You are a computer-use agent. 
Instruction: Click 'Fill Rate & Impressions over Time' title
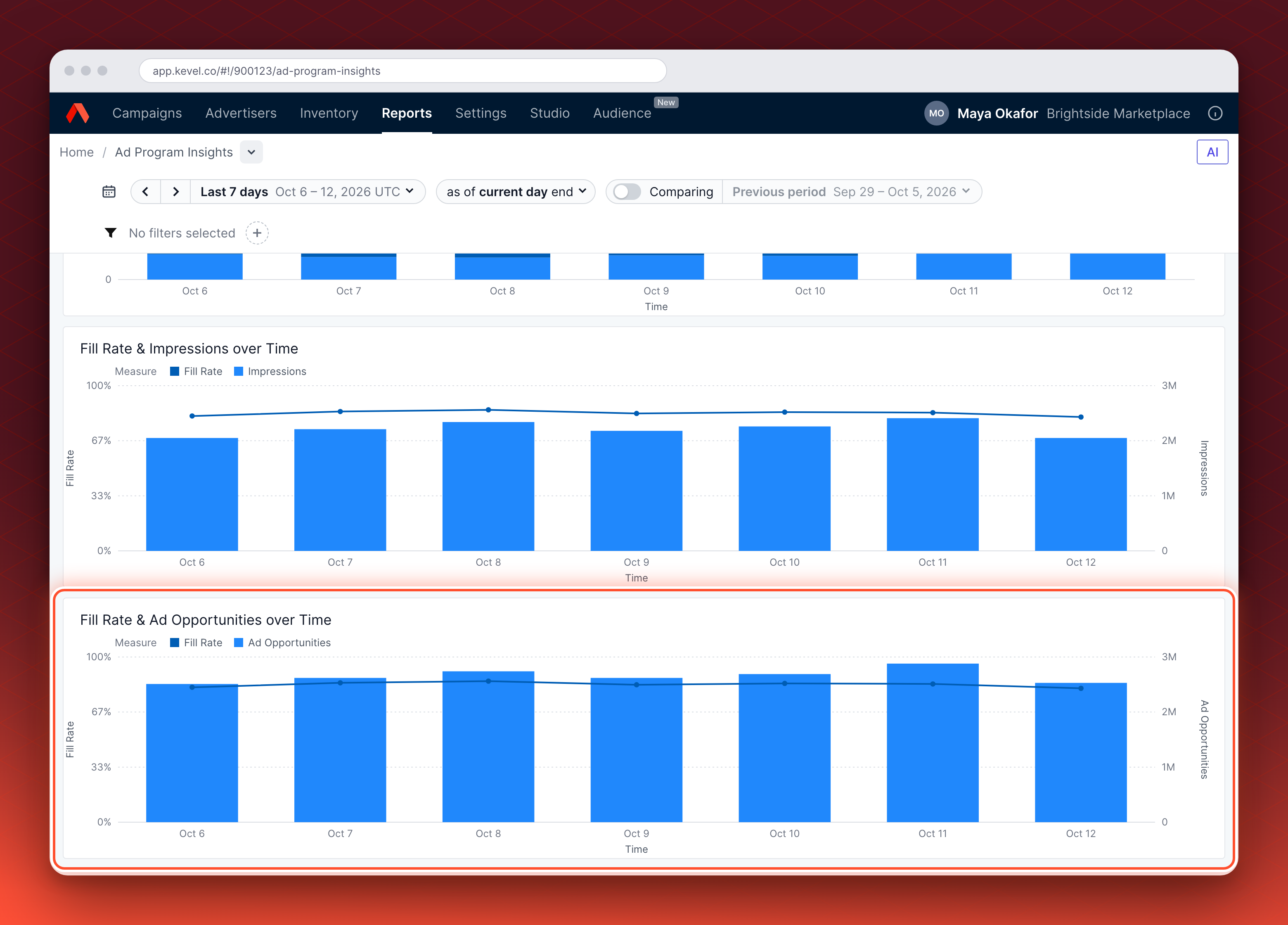[x=189, y=349]
